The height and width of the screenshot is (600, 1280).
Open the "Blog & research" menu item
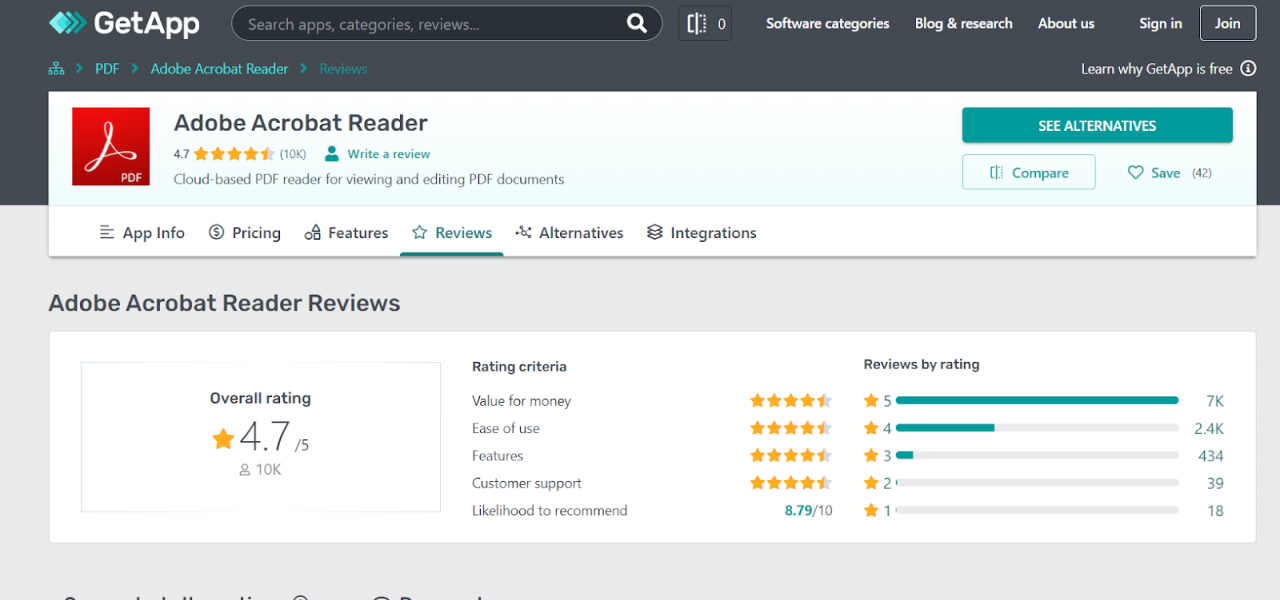coord(963,23)
